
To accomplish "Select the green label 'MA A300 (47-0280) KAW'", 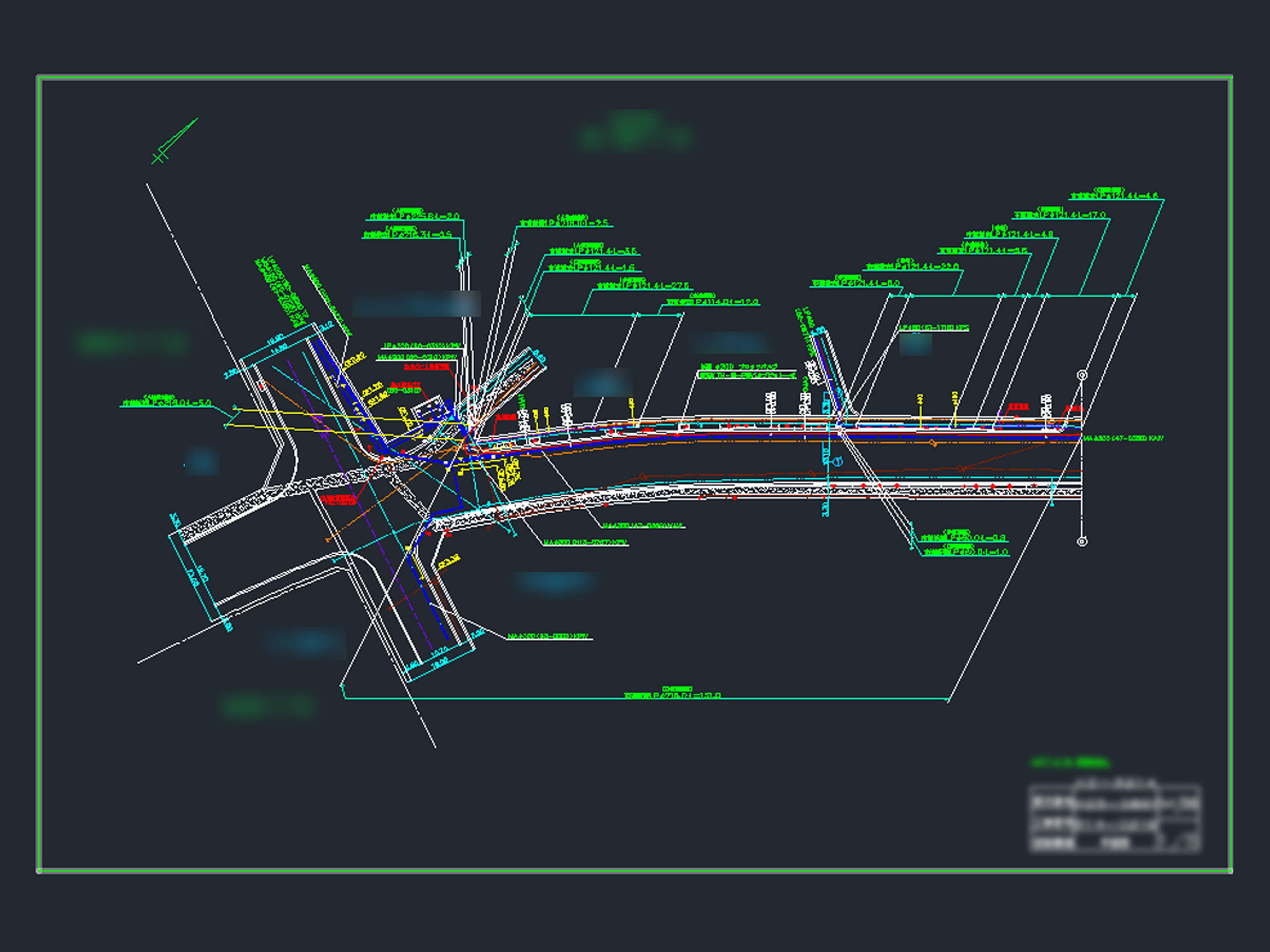I will (x=1123, y=438).
